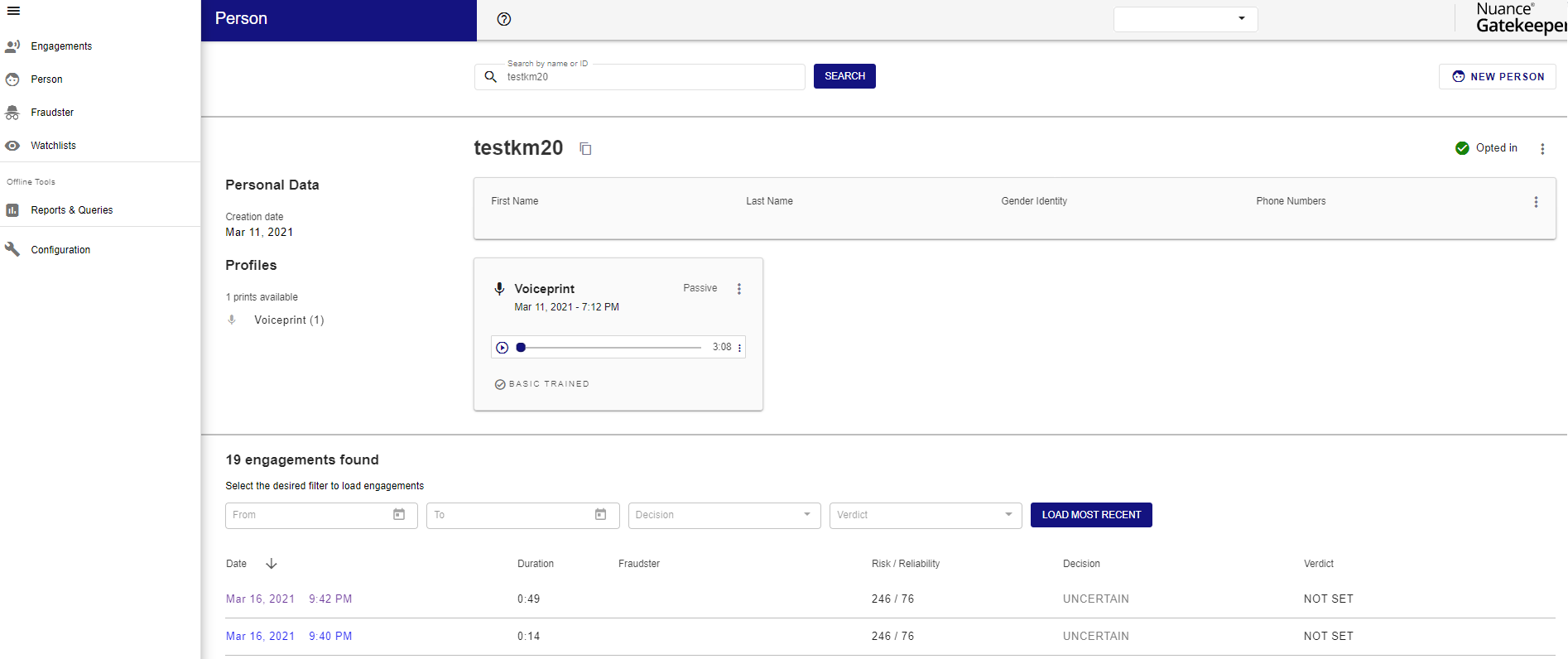1568x659 pixels.
Task: Click the Passive label on Voiceprint card
Action: (700, 288)
